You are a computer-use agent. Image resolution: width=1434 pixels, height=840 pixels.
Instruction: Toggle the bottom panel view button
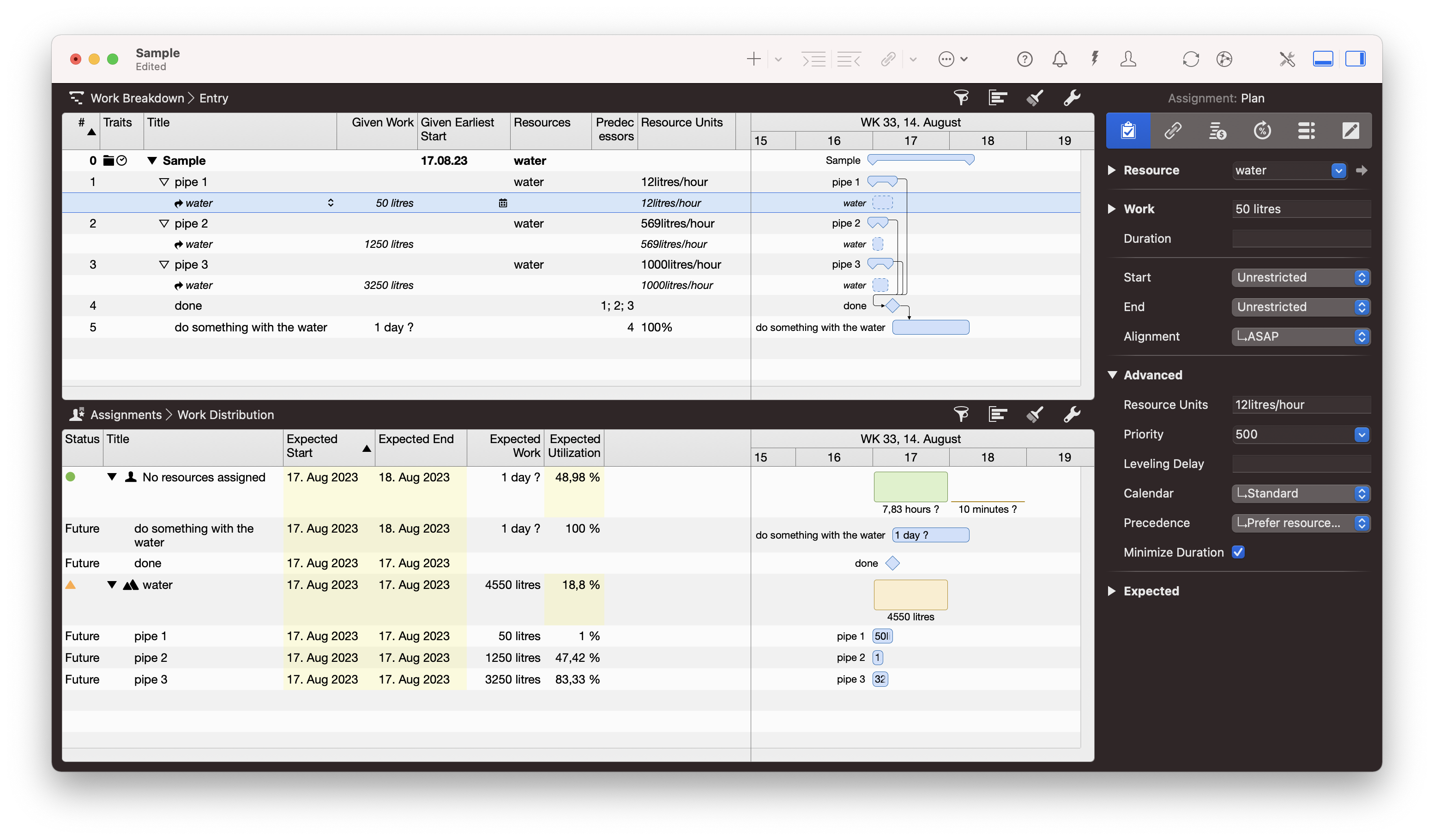click(1322, 59)
